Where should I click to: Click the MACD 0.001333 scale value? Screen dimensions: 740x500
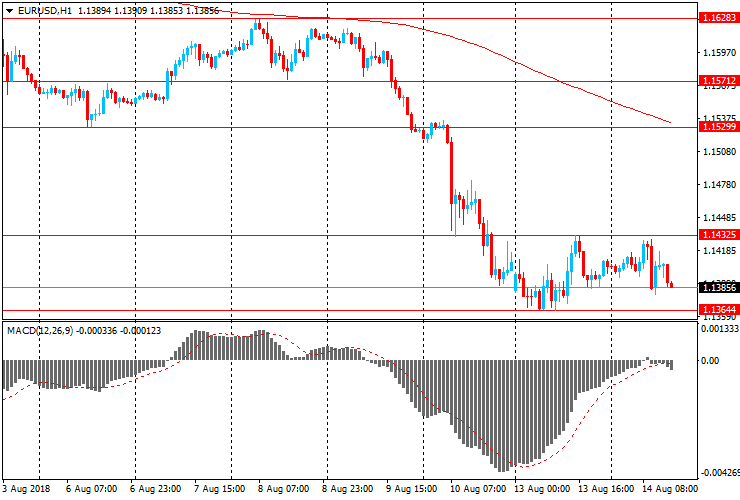tap(720, 329)
